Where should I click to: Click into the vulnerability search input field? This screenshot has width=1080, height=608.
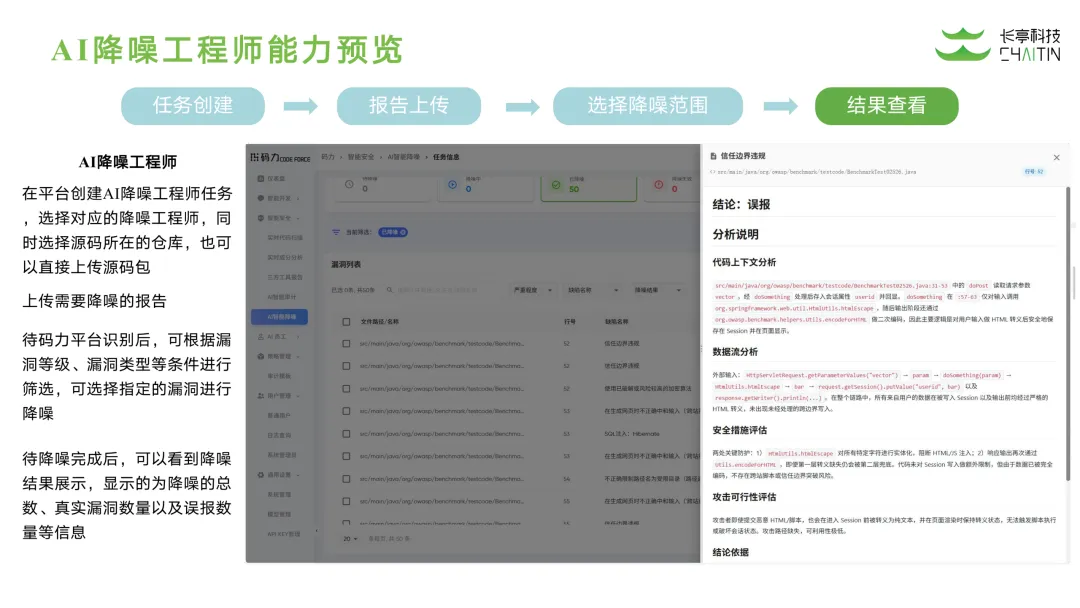442,291
